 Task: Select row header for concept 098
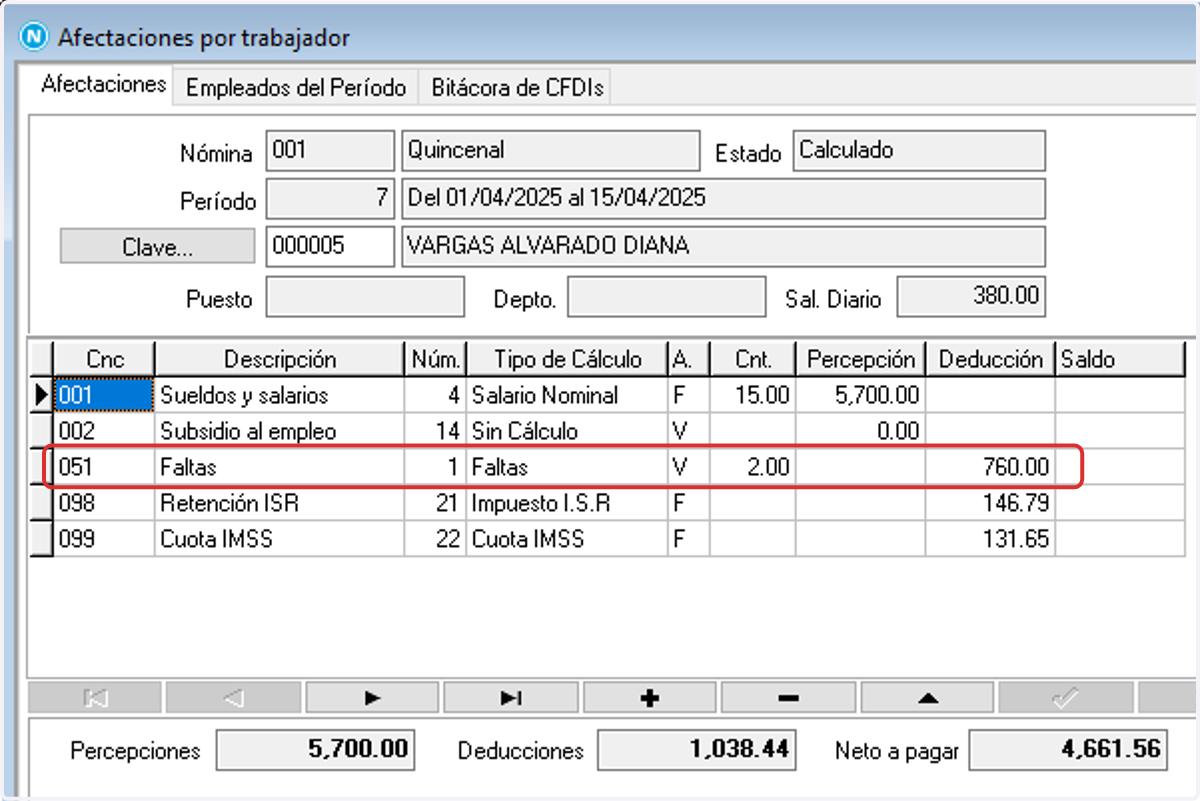point(41,503)
